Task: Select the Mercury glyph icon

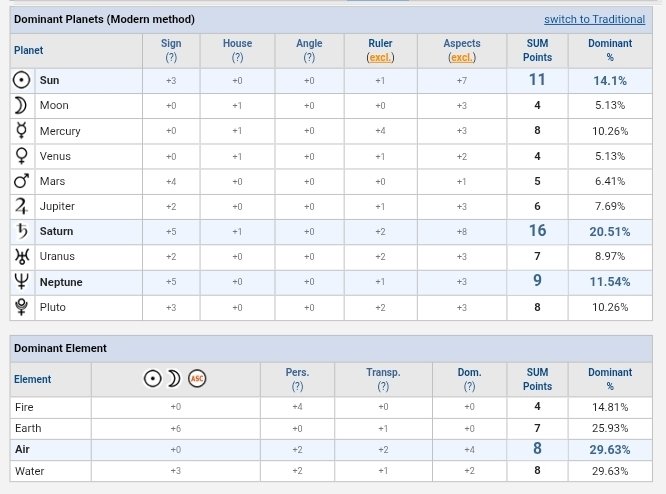Action: coord(21,130)
